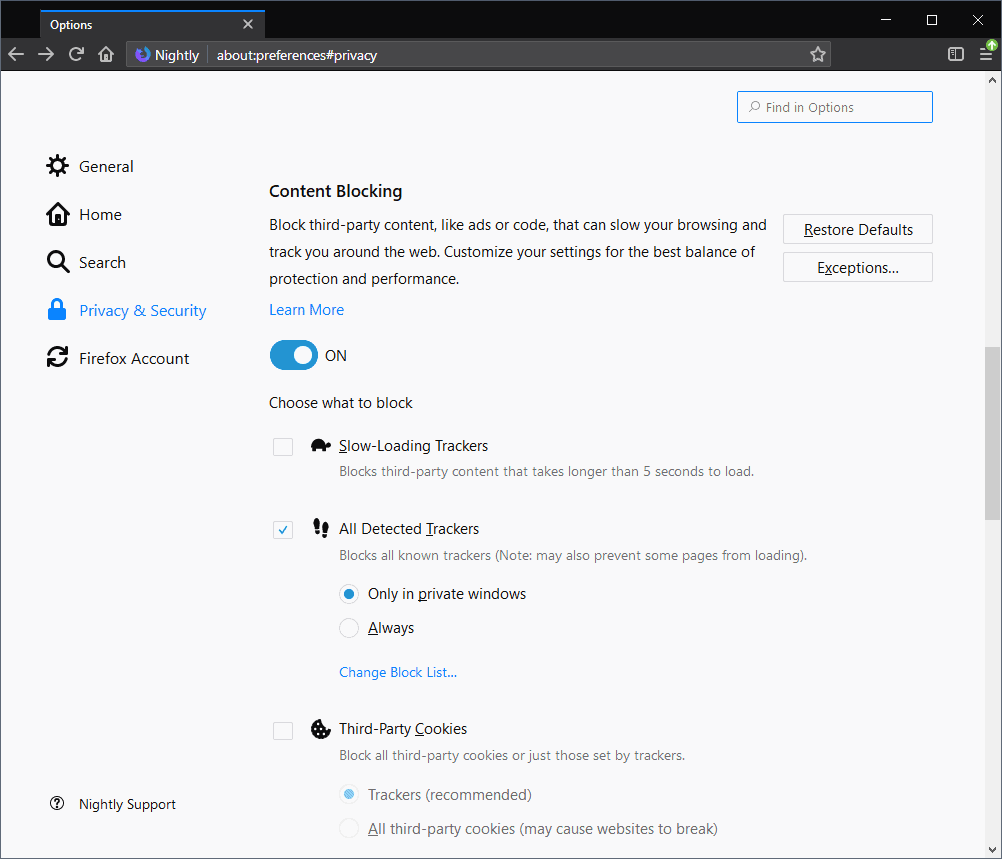The height and width of the screenshot is (859, 1002).
Task: Check the Third-Party Cookies option
Action: pos(283,731)
